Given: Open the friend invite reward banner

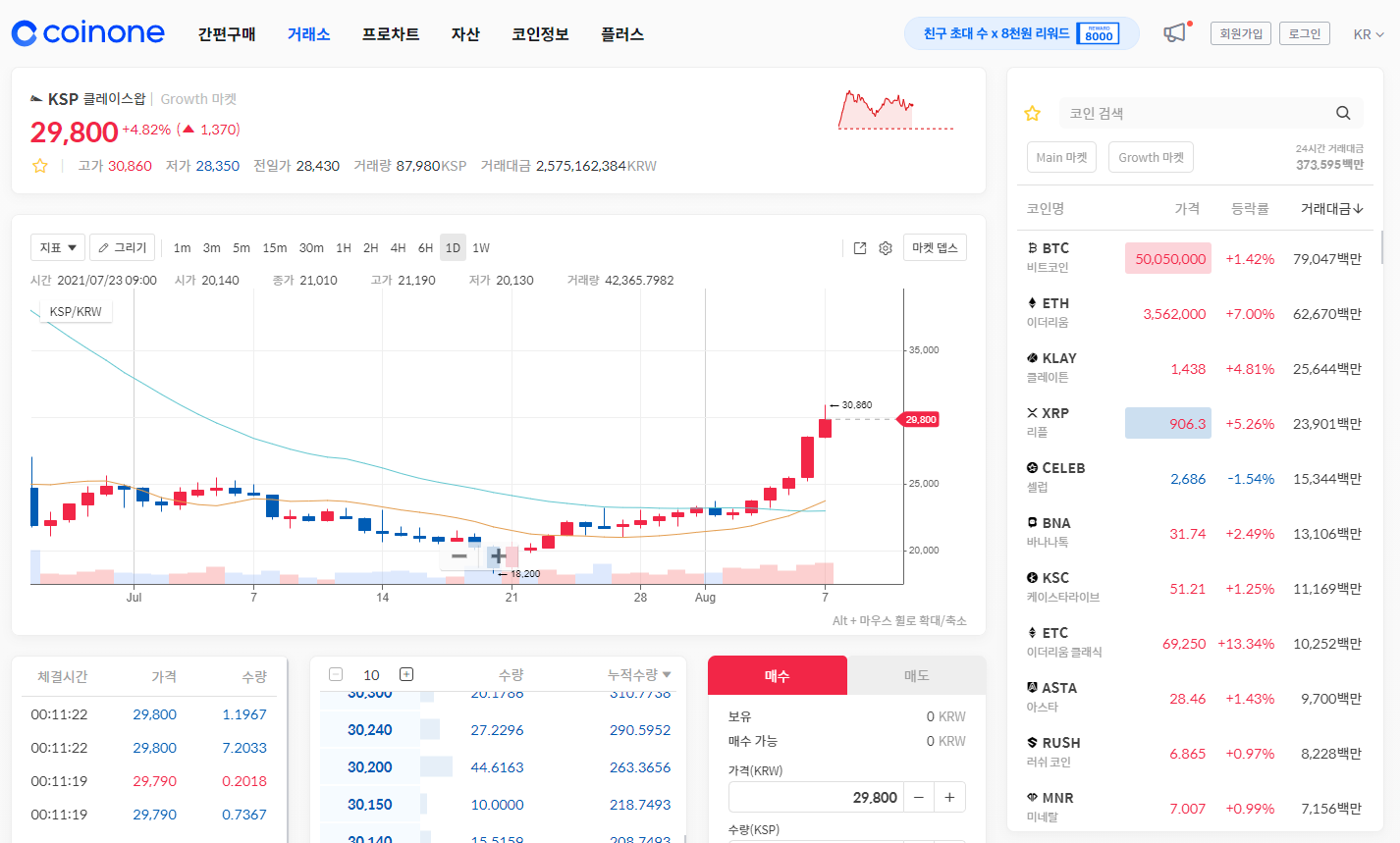Looking at the screenshot, I should (x=1022, y=33).
